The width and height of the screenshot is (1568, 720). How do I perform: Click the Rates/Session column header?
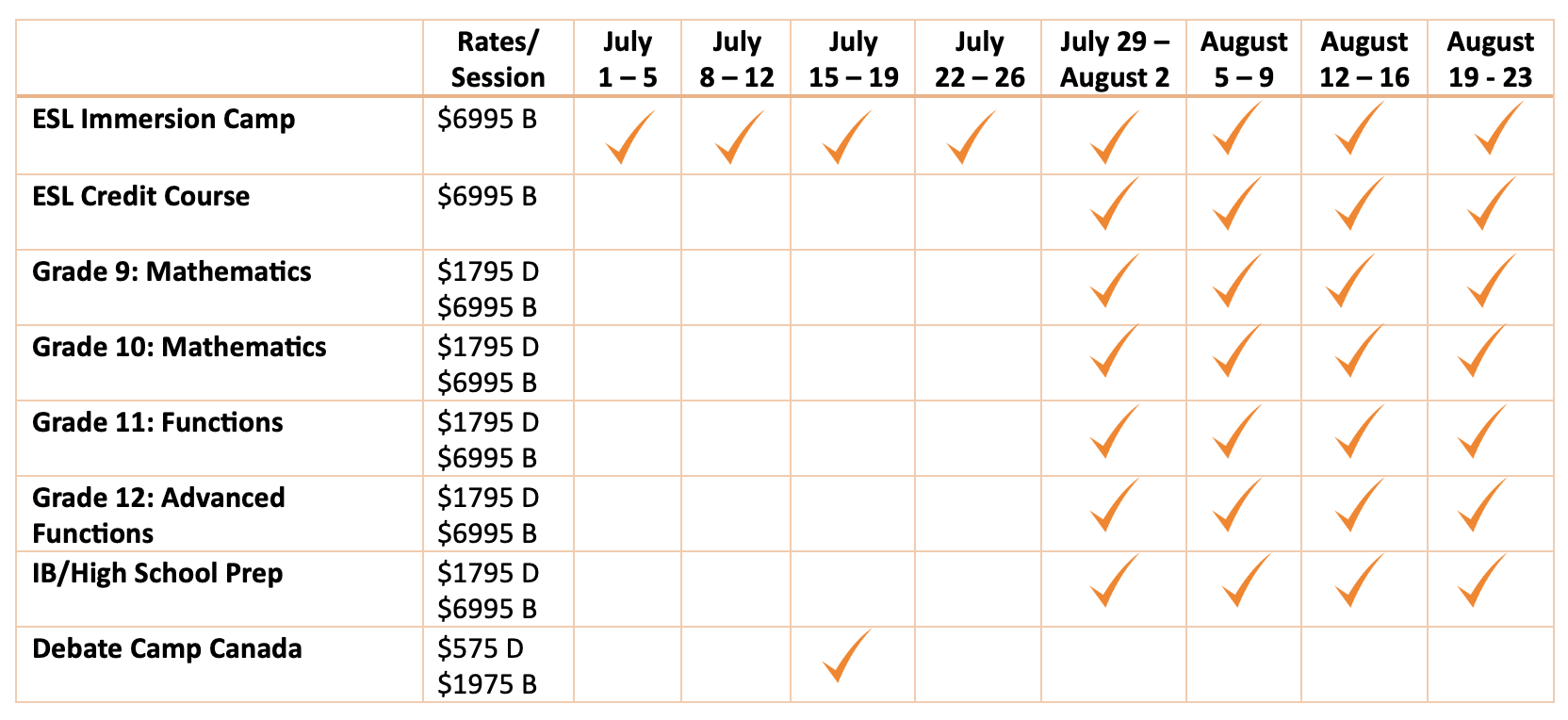[498, 58]
